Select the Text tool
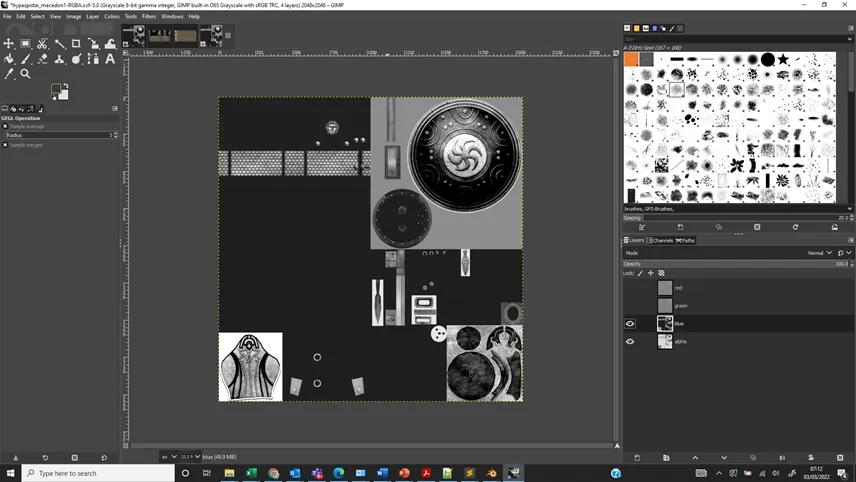The image size is (856, 482). (x=110, y=58)
